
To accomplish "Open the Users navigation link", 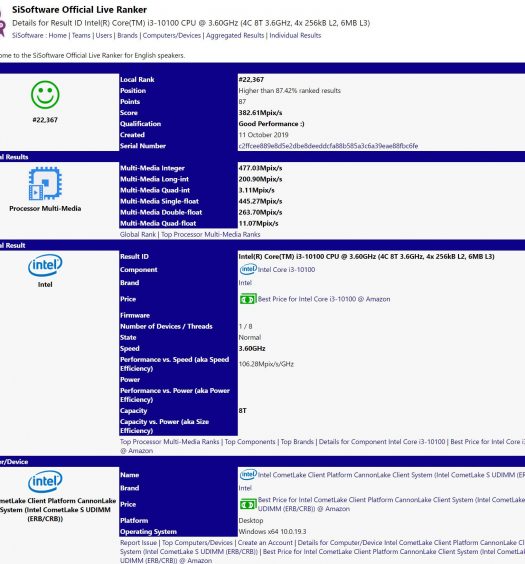I will pyautogui.click(x=104, y=35).
